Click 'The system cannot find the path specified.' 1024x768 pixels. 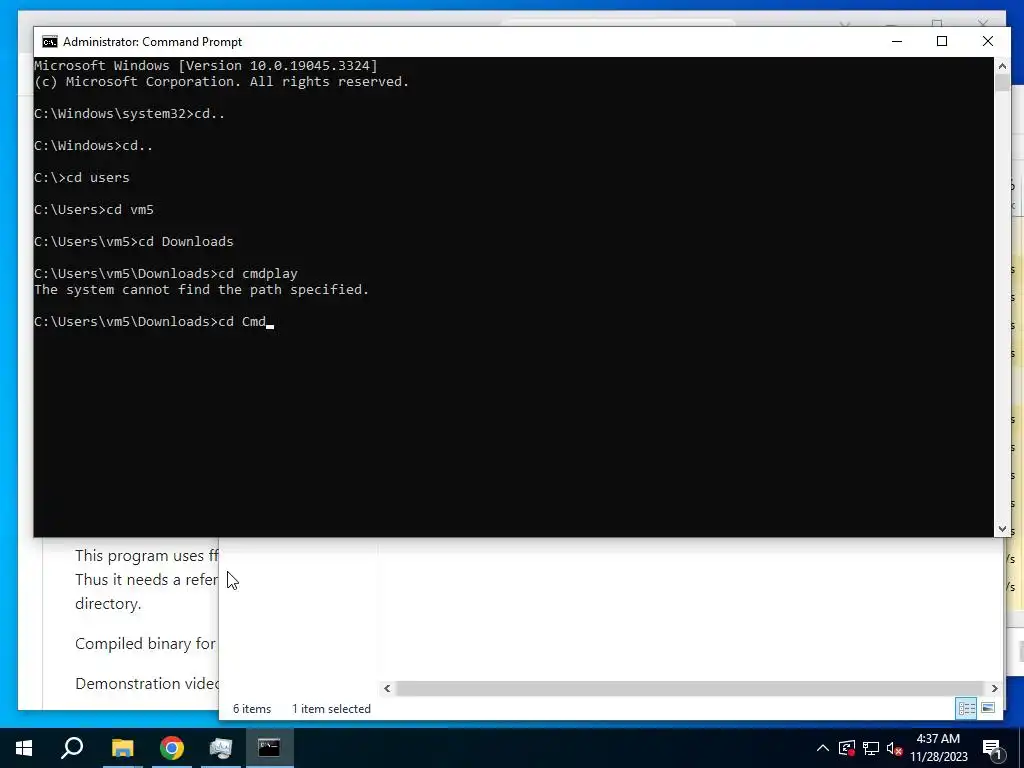click(202, 289)
